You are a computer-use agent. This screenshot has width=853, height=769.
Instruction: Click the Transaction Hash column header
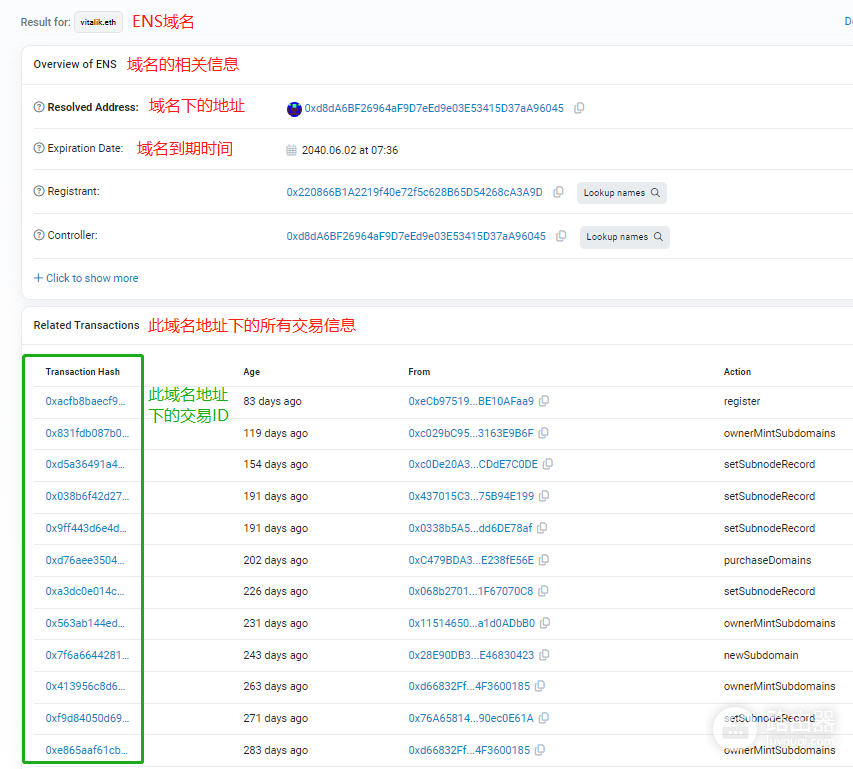coord(83,371)
